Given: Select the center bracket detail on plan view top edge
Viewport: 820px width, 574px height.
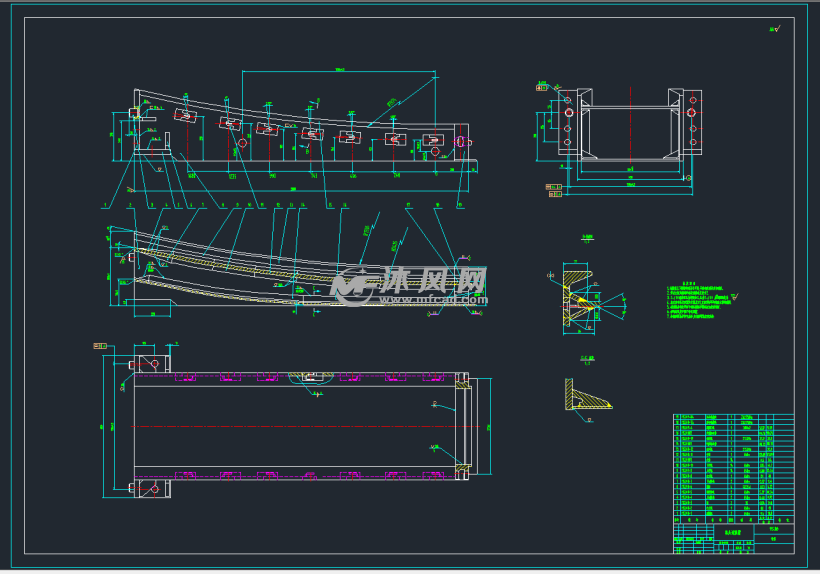Looking at the screenshot, I should click(309, 377).
